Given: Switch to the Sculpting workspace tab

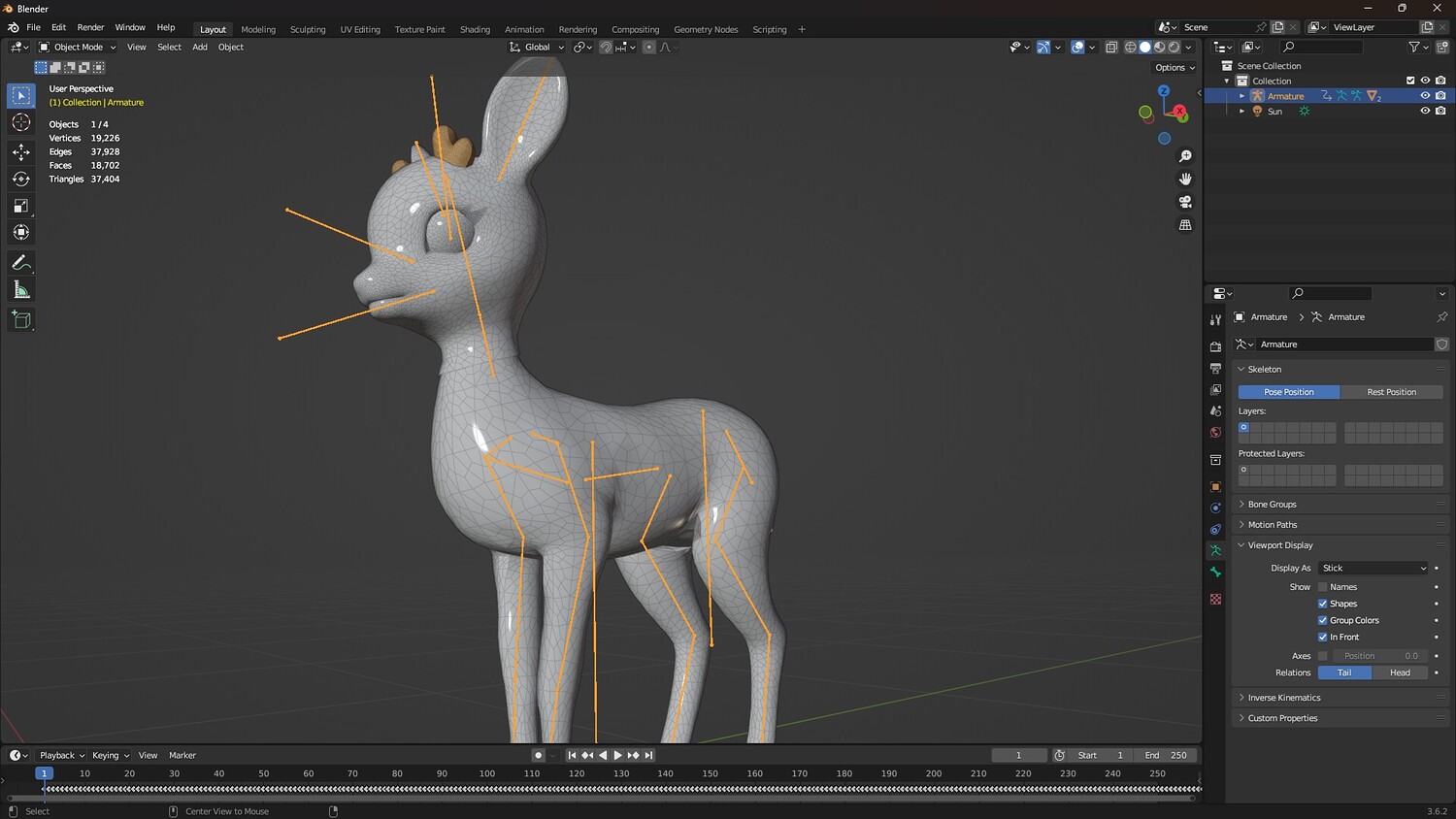Looking at the screenshot, I should [x=308, y=29].
